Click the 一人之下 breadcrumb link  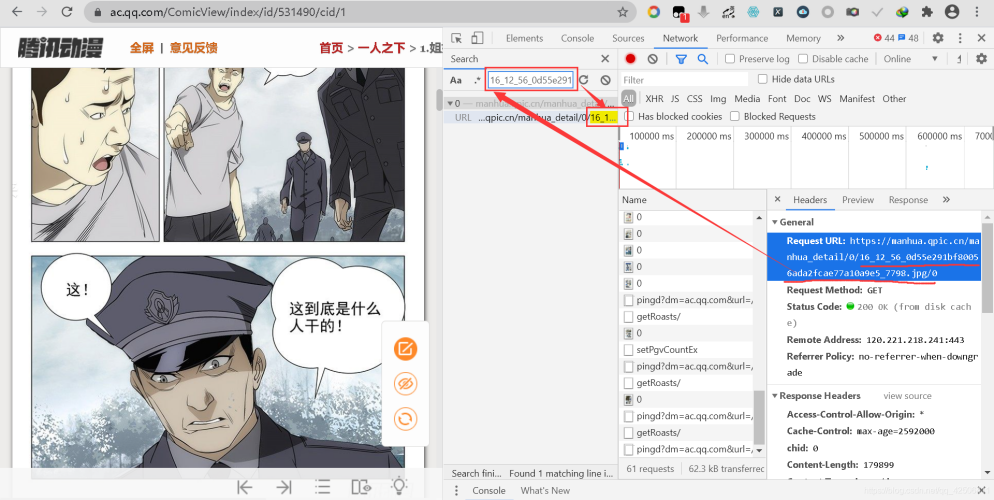pos(381,48)
